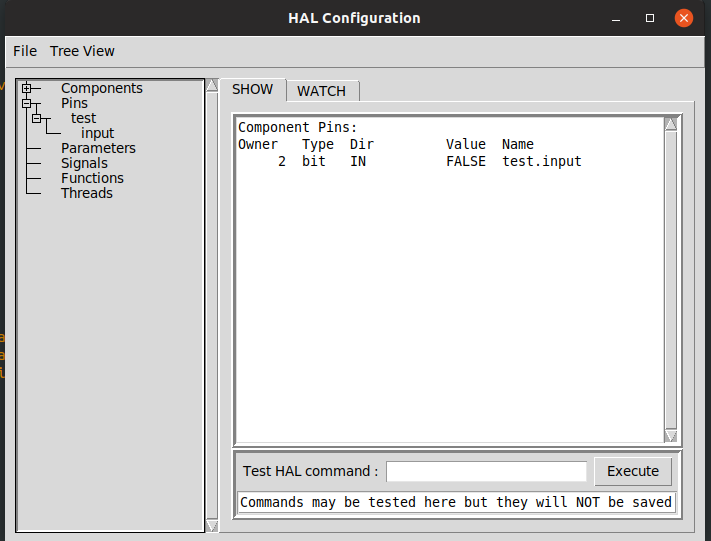
Task: Click tree panel scrollbar up arrow
Action: tap(212, 85)
